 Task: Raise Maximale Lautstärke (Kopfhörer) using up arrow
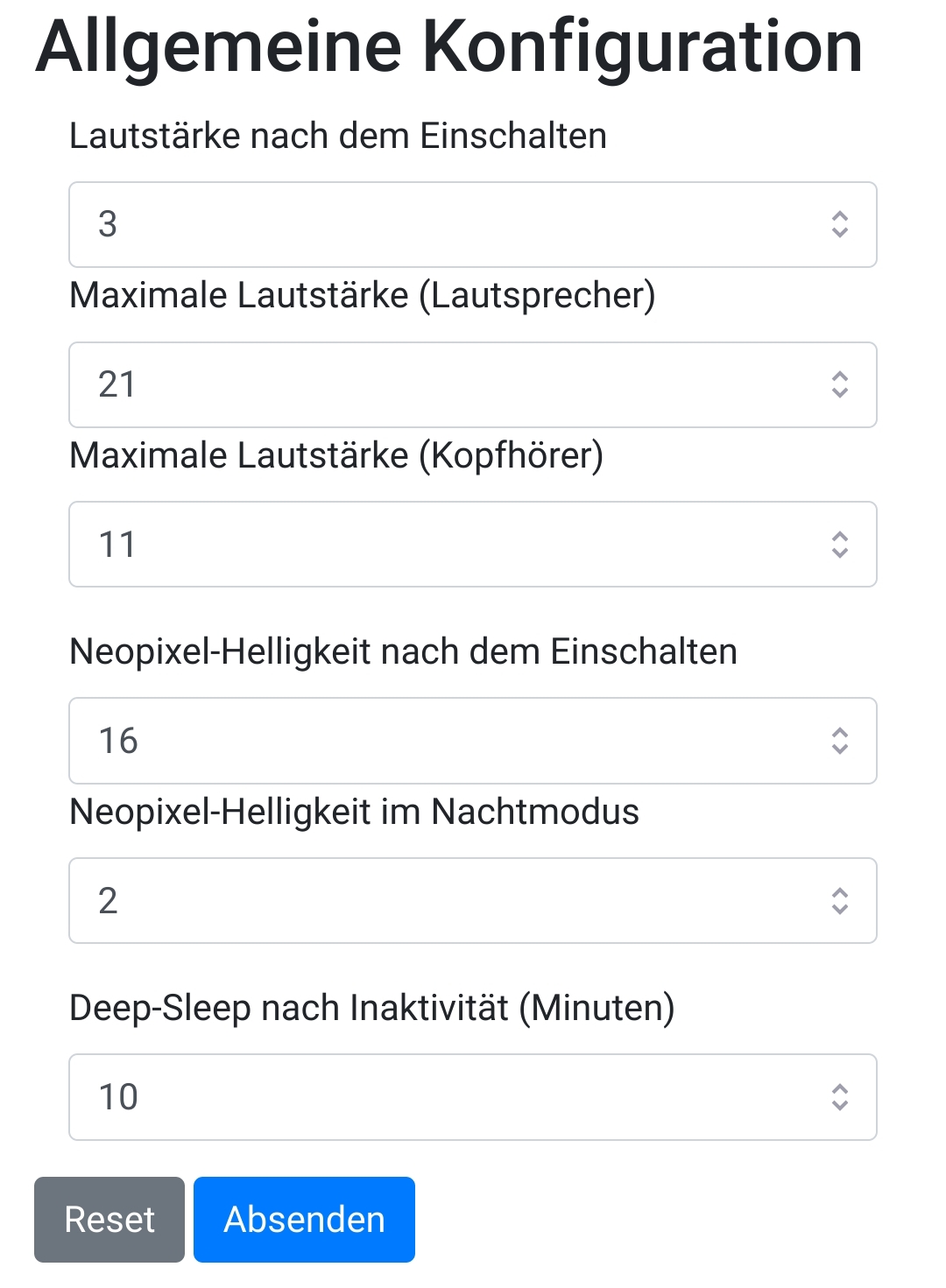click(x=840, y=535)
